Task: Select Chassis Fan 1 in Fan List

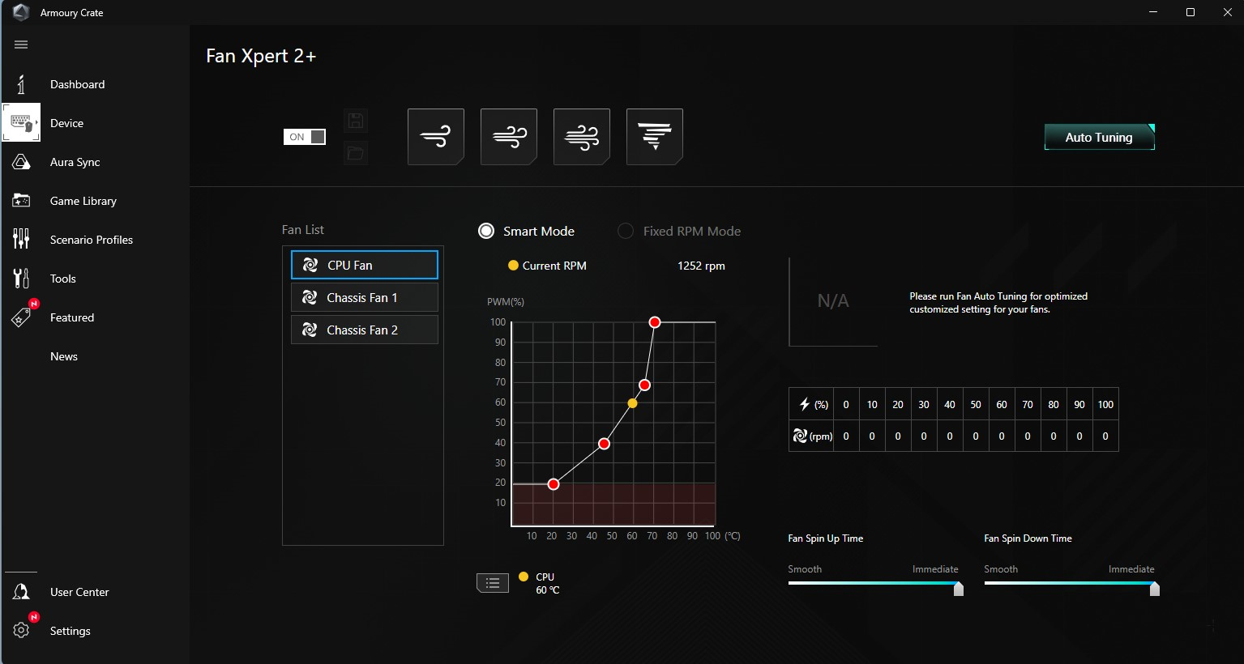Action: click(364, 297)
